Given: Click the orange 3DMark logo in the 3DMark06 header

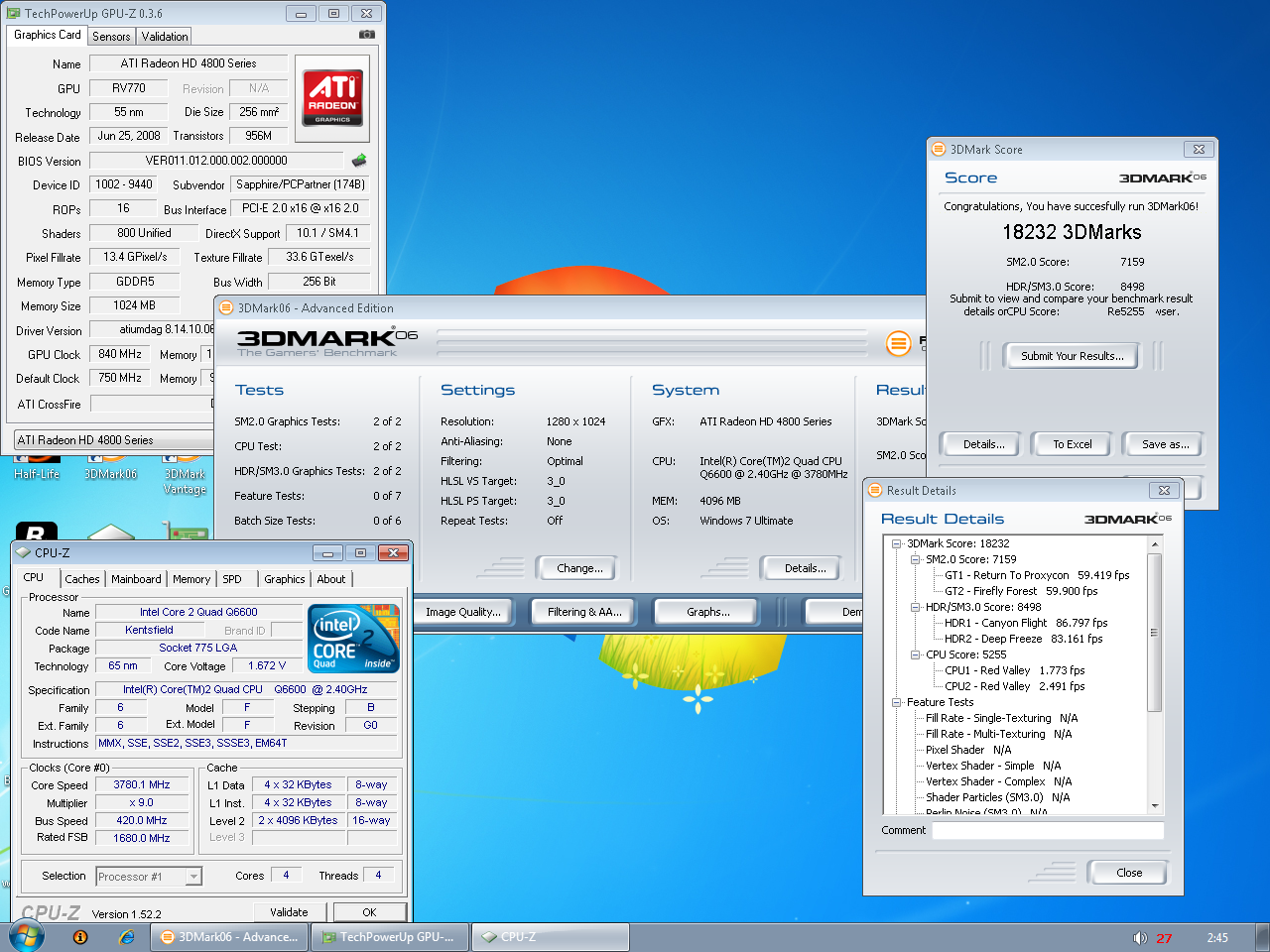Looking at the screenshot, I should point(898,343).
